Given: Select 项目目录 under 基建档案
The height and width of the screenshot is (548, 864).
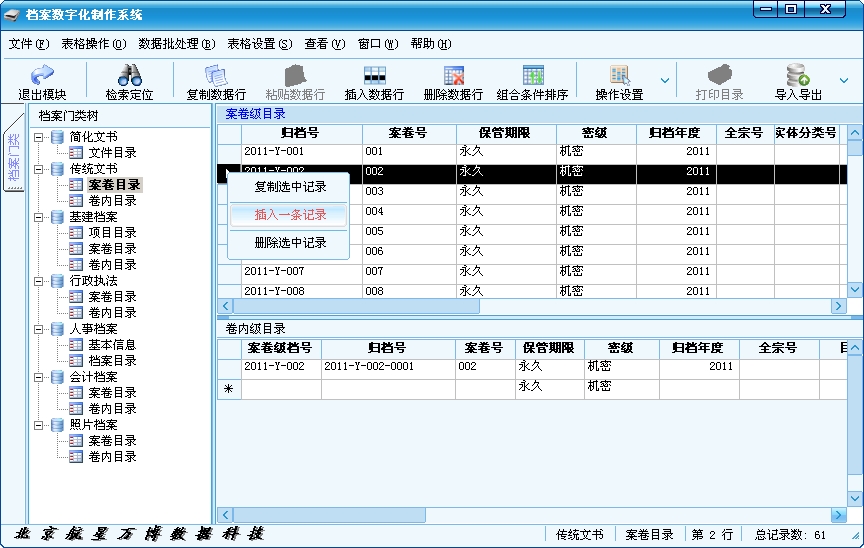Looking at the screenshot, I should pos(112,233).
